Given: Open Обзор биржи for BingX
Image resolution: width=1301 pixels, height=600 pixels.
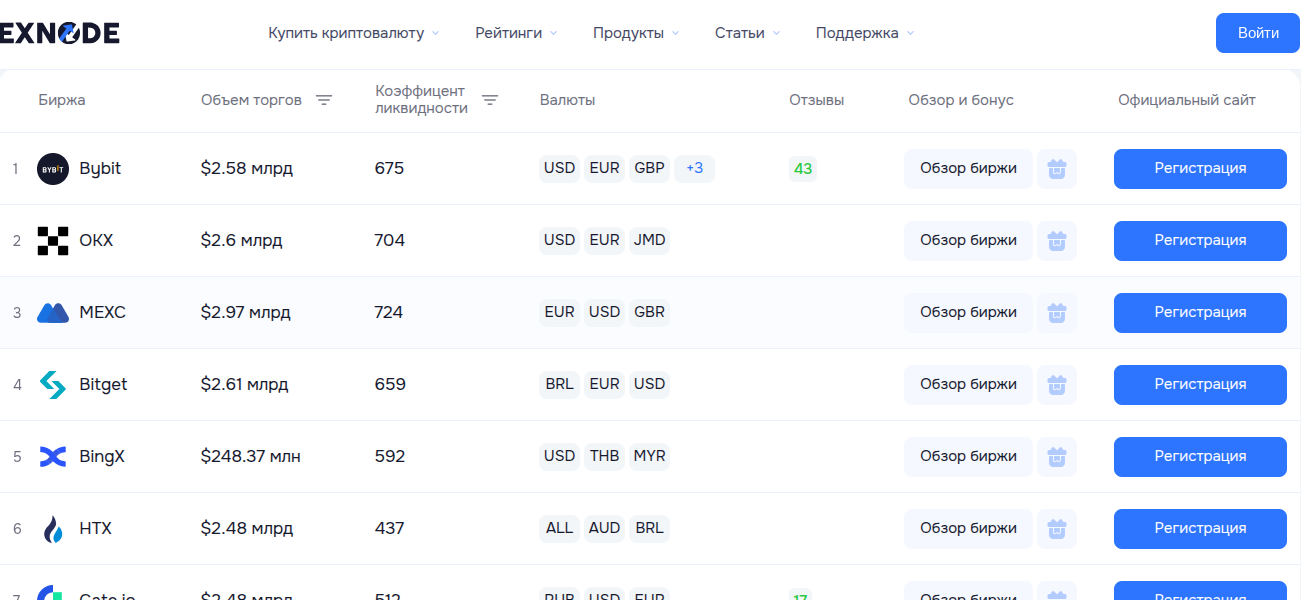Looking at the screenshot, I should coord(968,457).
